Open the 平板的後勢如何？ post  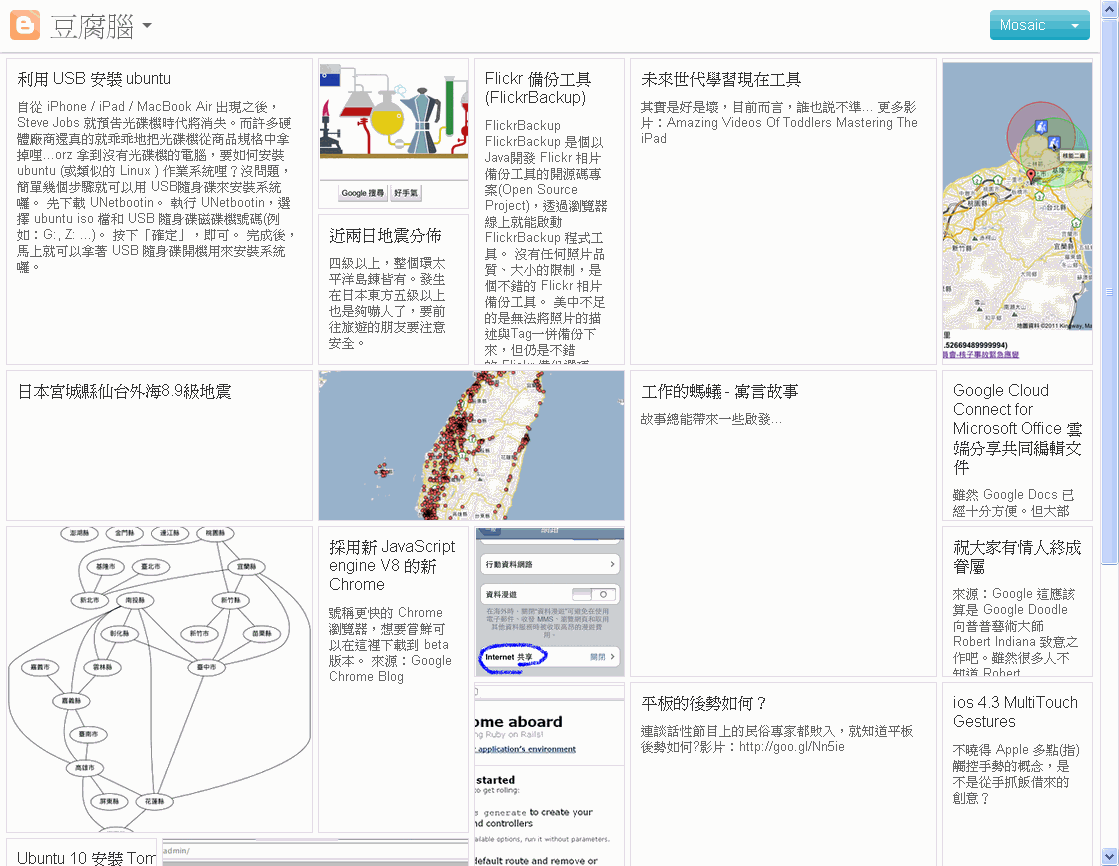tap(783, 774)
